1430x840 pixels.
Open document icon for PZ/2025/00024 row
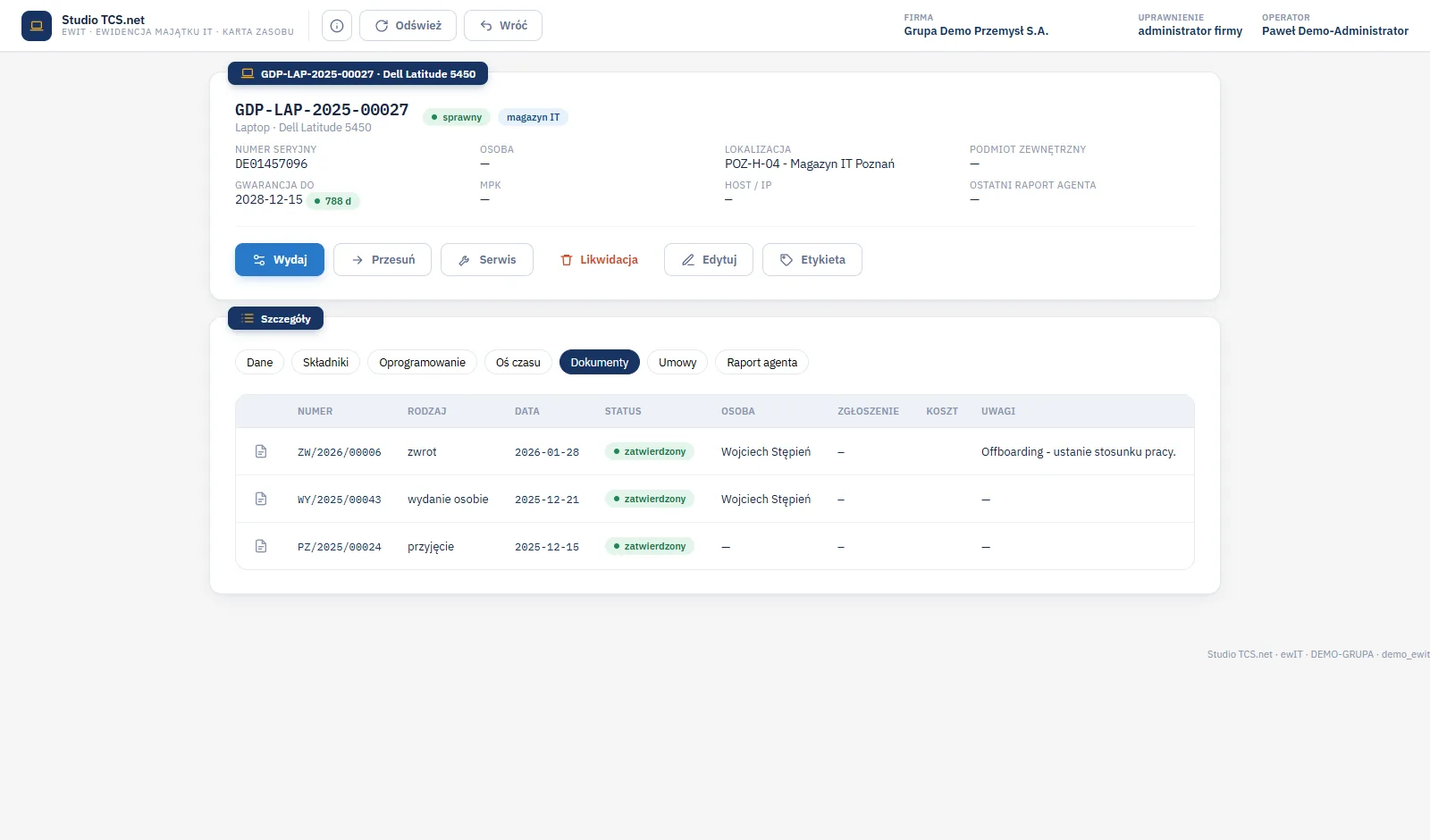[261, 546]
